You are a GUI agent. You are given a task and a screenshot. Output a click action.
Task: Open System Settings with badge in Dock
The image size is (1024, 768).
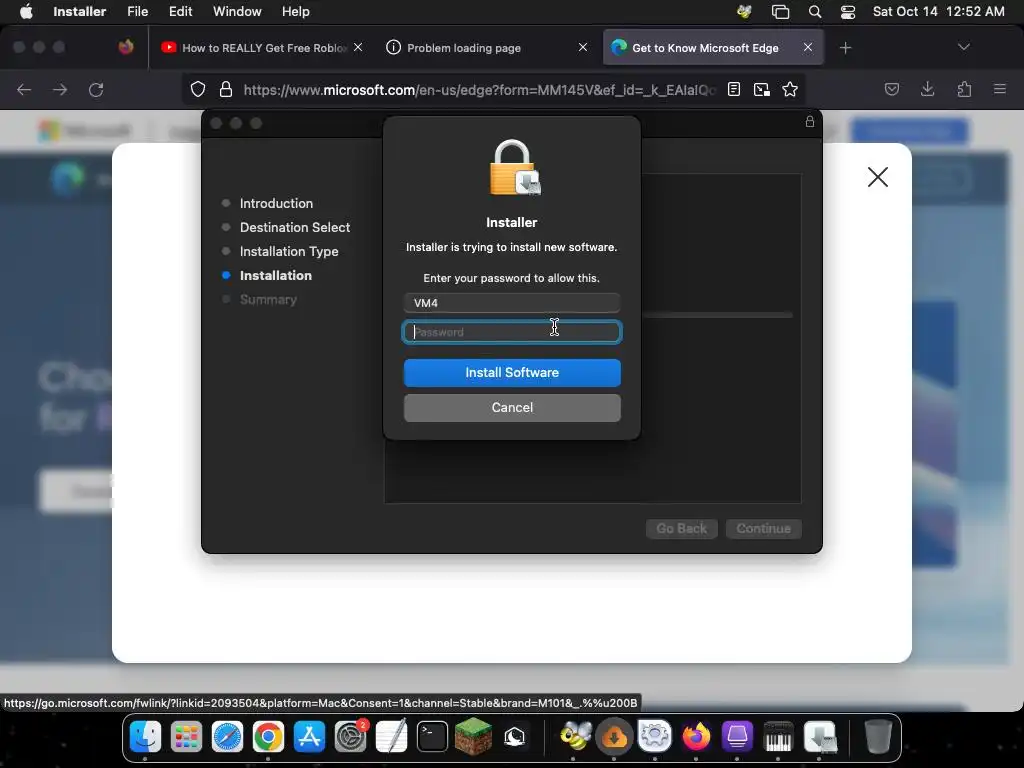point(351,737)
